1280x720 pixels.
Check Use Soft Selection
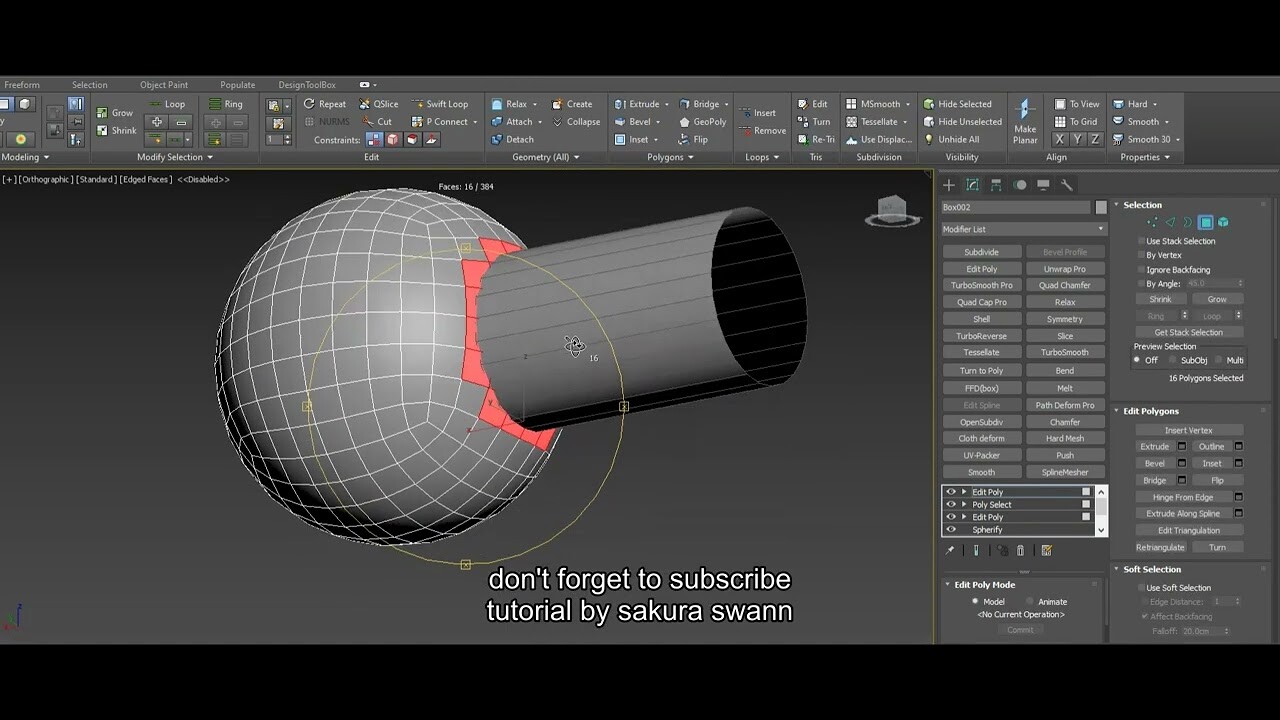click(x=1142, y=587)
